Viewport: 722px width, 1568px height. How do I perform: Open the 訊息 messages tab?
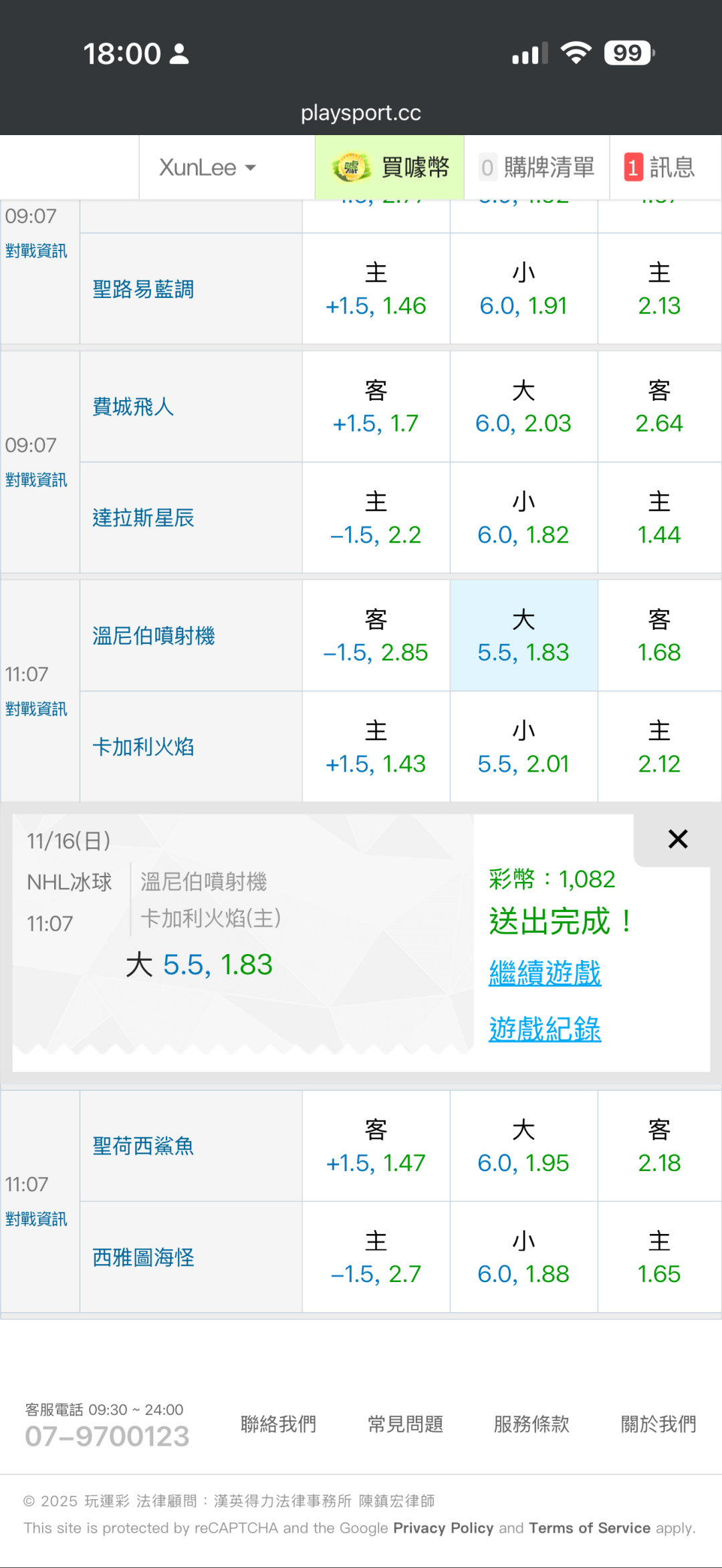pyautogui.click(x=672, y=167)
